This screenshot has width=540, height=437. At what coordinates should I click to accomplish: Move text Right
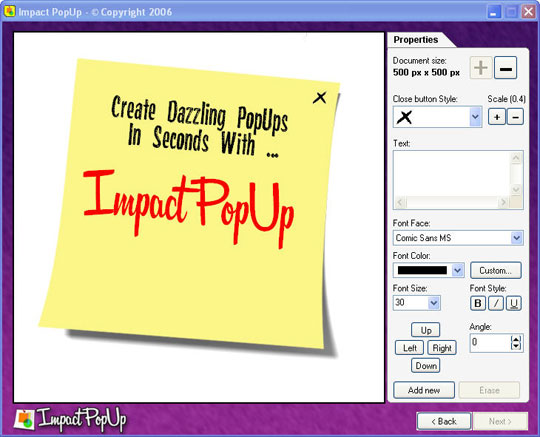click(x=442, y=348)
